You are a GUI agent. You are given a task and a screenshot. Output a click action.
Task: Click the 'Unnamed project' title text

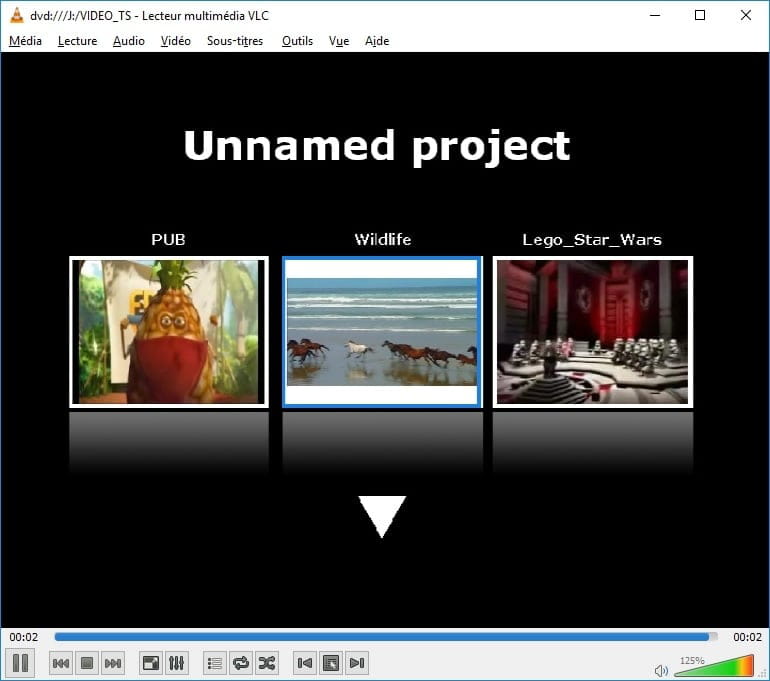point(377,147)
